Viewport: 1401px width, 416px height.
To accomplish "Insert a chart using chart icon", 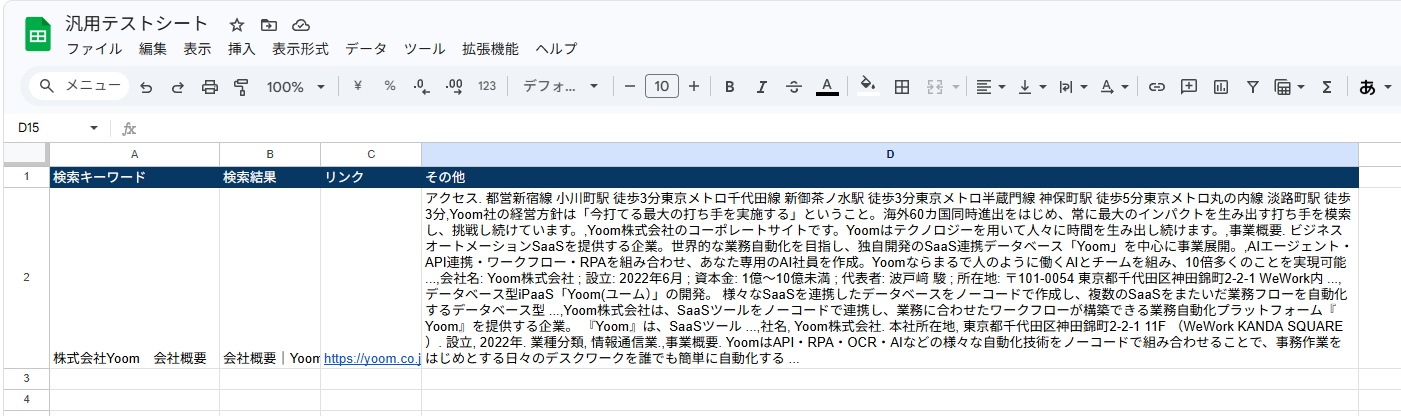I will (x=1220, y=87).
